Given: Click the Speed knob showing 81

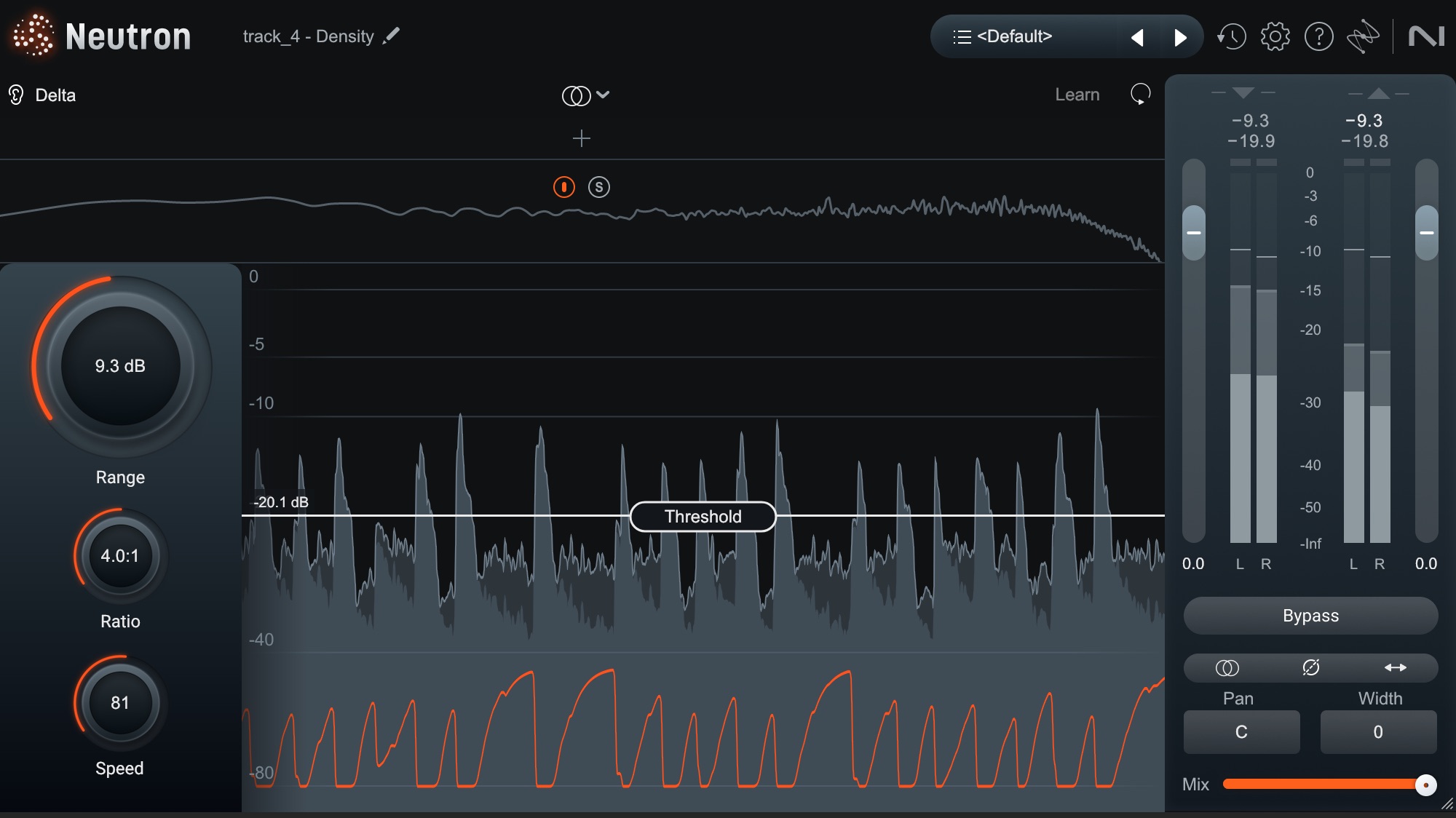Looking at the screenshot, I should (x=120, y=703).
